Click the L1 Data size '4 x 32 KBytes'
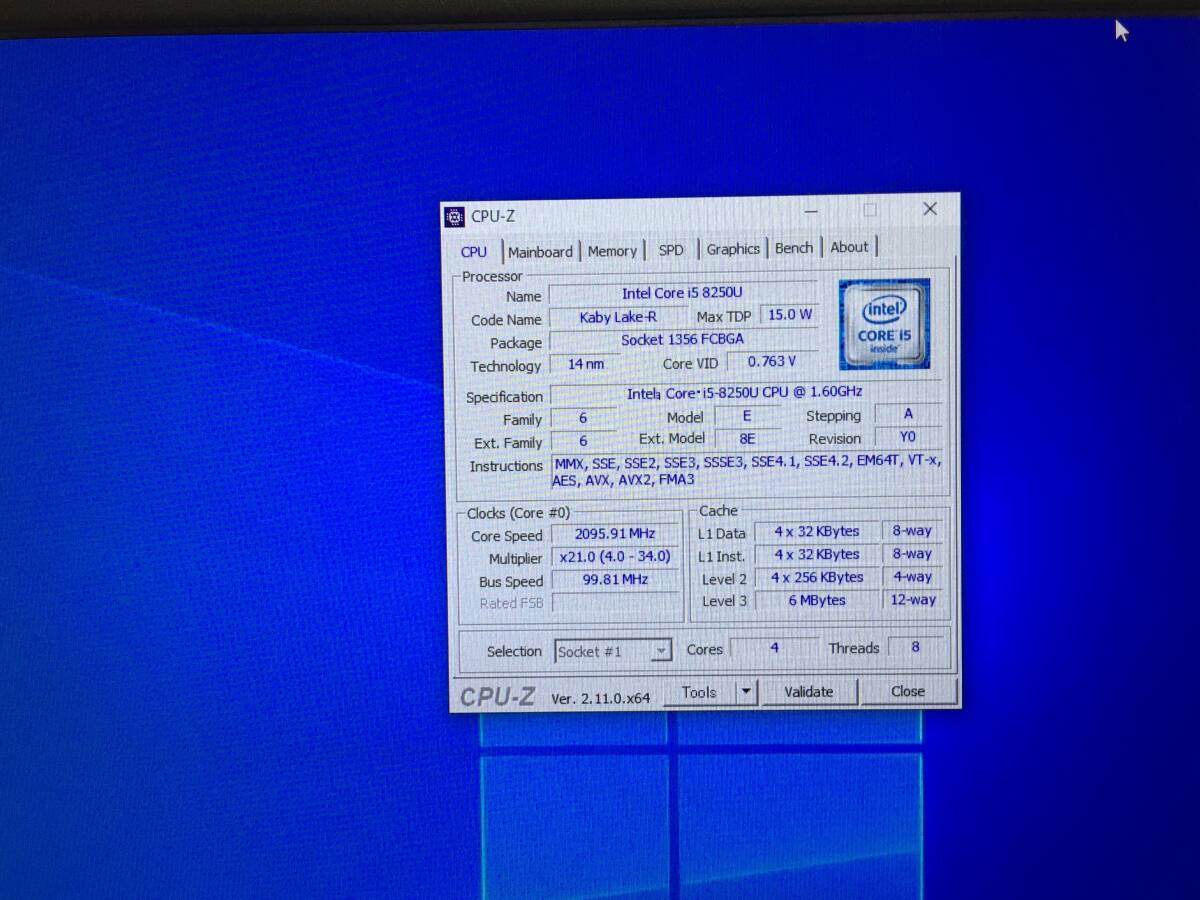Screen dimensions: 1200x900 click(x=816, y=532)
